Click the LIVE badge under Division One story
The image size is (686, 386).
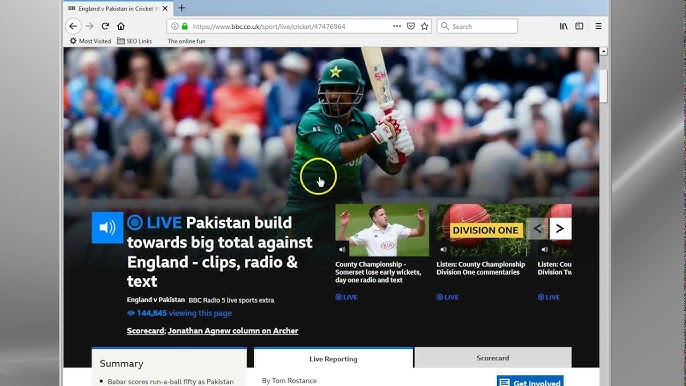pos(447,297)
